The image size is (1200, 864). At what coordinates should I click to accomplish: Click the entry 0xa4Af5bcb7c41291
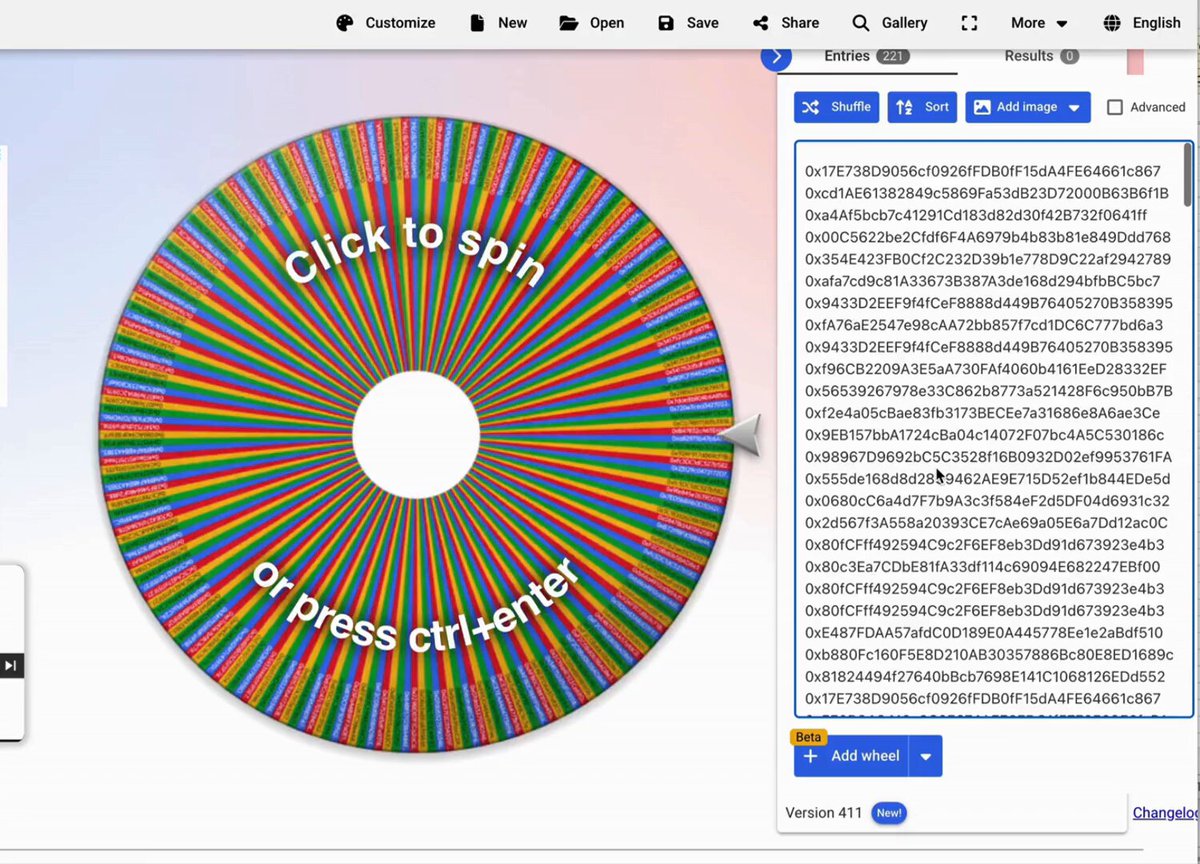click(x=976, y=215)
